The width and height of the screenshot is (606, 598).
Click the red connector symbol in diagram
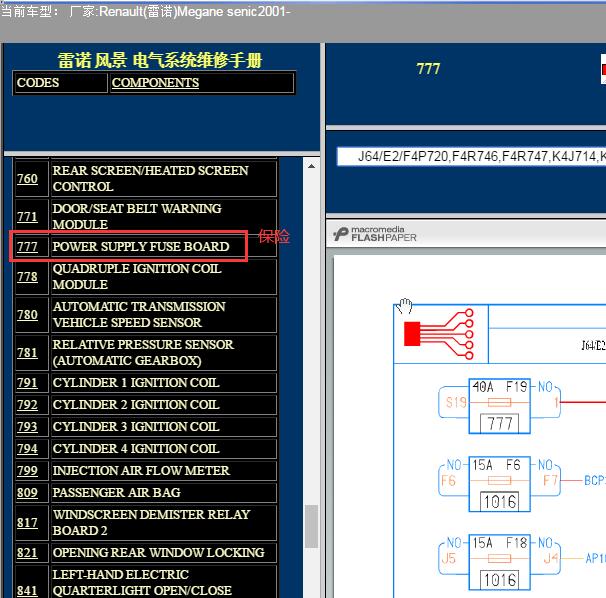[x=438, y=334]
